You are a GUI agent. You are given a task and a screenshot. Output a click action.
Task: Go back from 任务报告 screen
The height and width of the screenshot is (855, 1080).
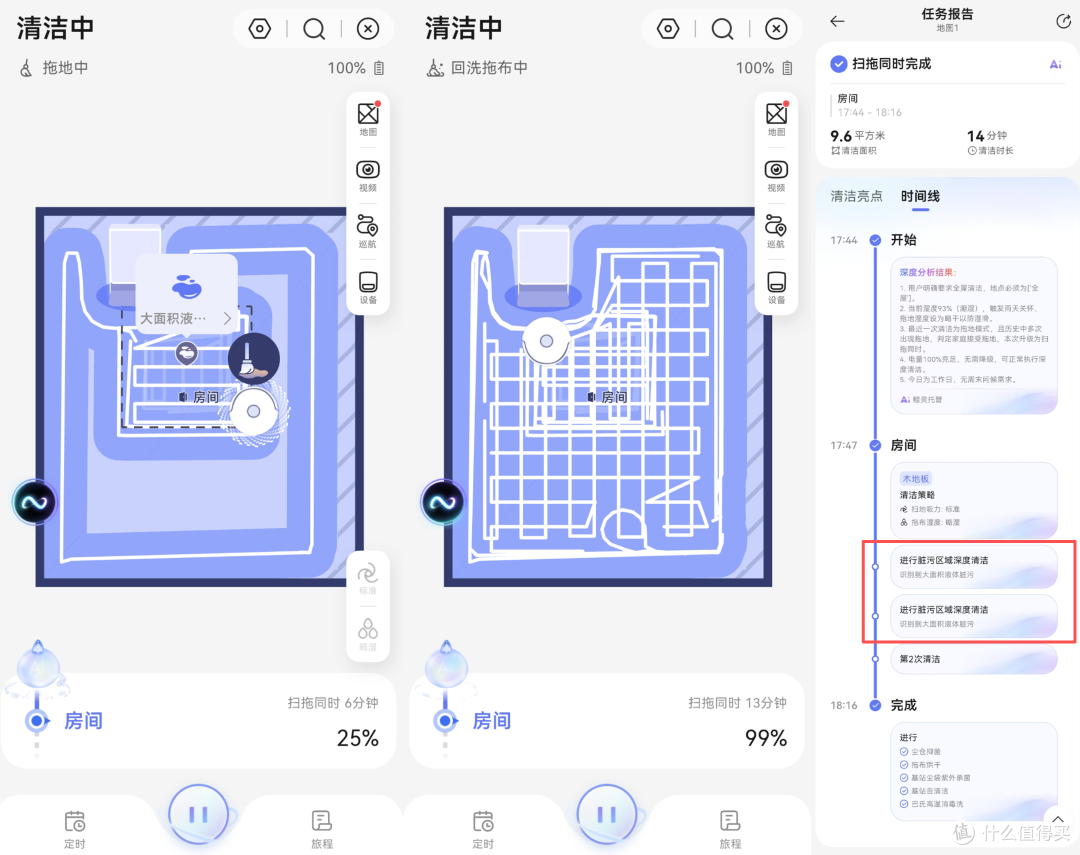point(837,21)
